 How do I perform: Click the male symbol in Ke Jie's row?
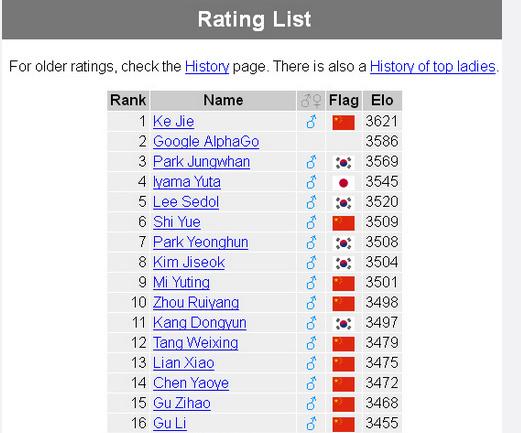click(x=311, y=122)
